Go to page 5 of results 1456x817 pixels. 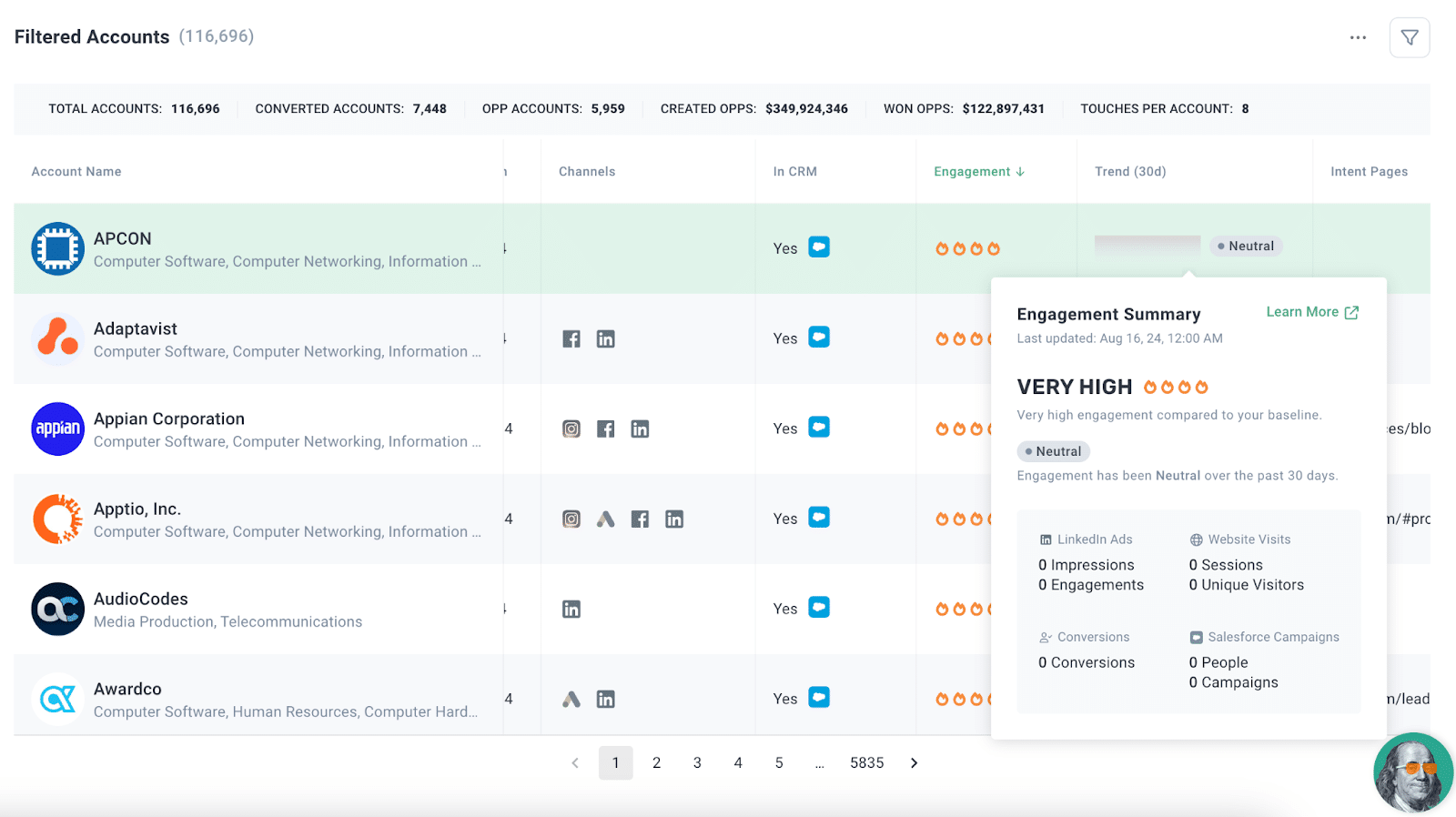click(x=779, y=763)
